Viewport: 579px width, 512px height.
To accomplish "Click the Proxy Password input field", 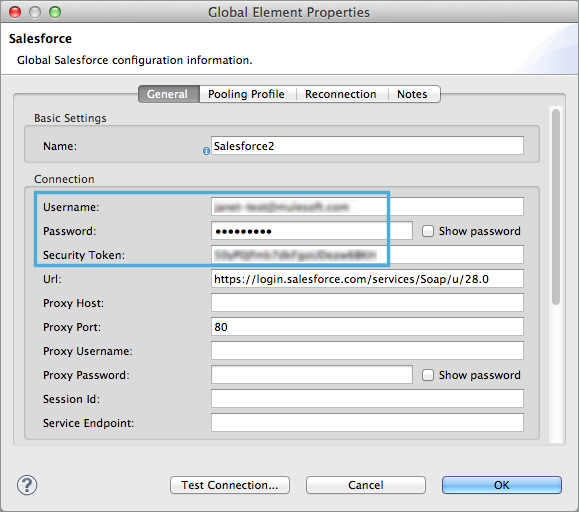I will (x=312, y=375).
